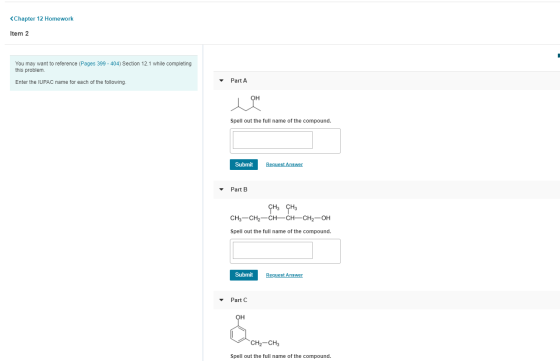Collapse the Part C section

[221, 300]
